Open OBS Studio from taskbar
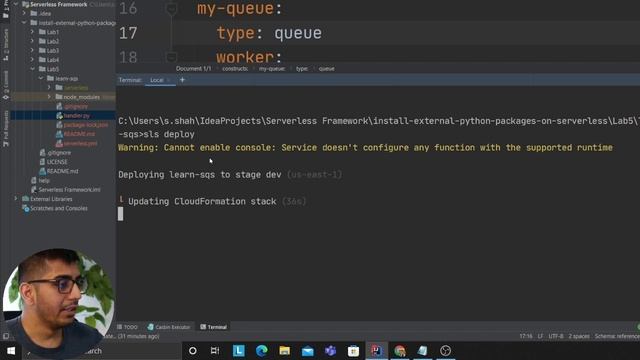This screenshot has width=640, height=360. 445,351
